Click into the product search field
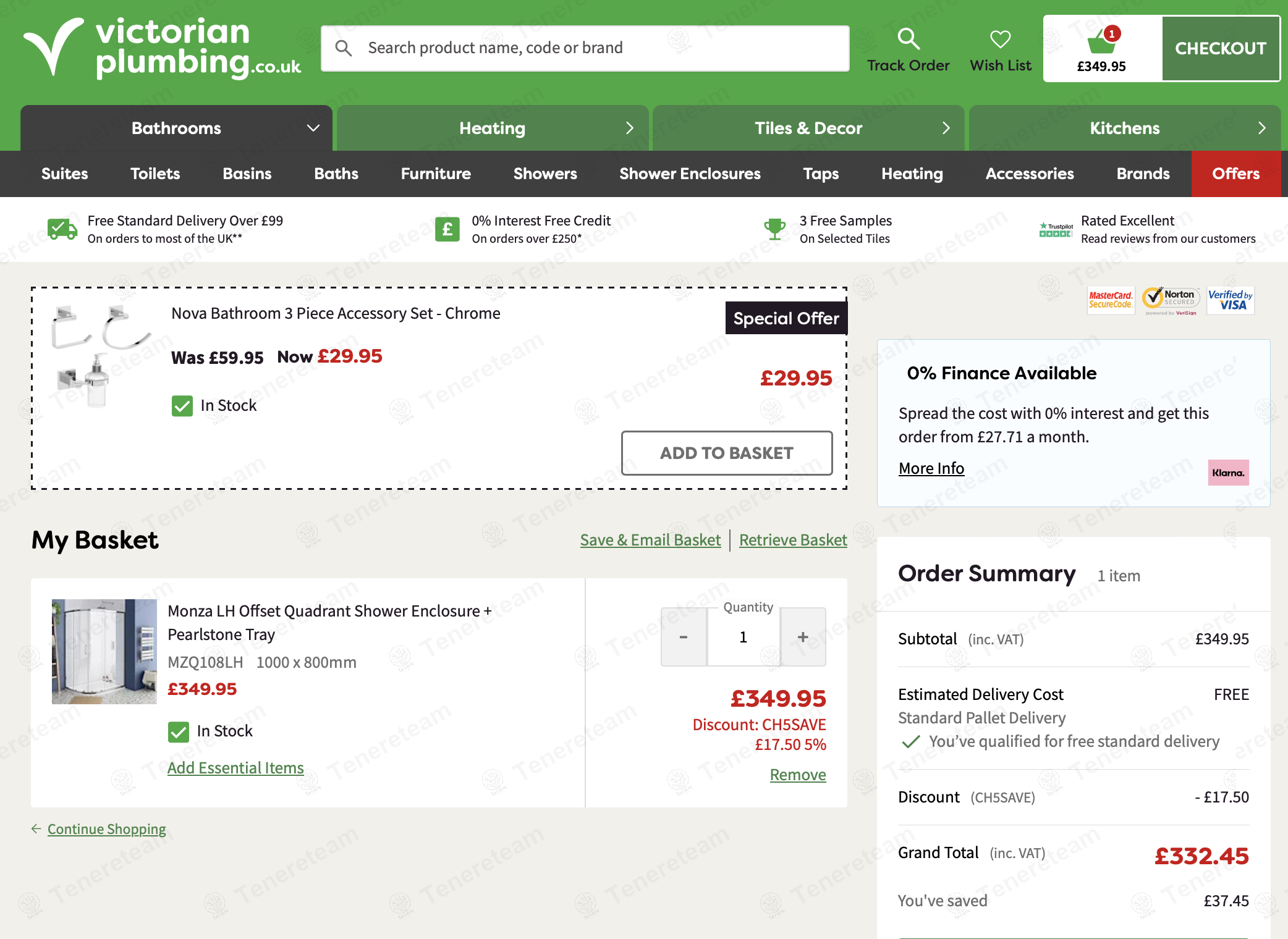The image size is (1288, 939). (584, 48)
